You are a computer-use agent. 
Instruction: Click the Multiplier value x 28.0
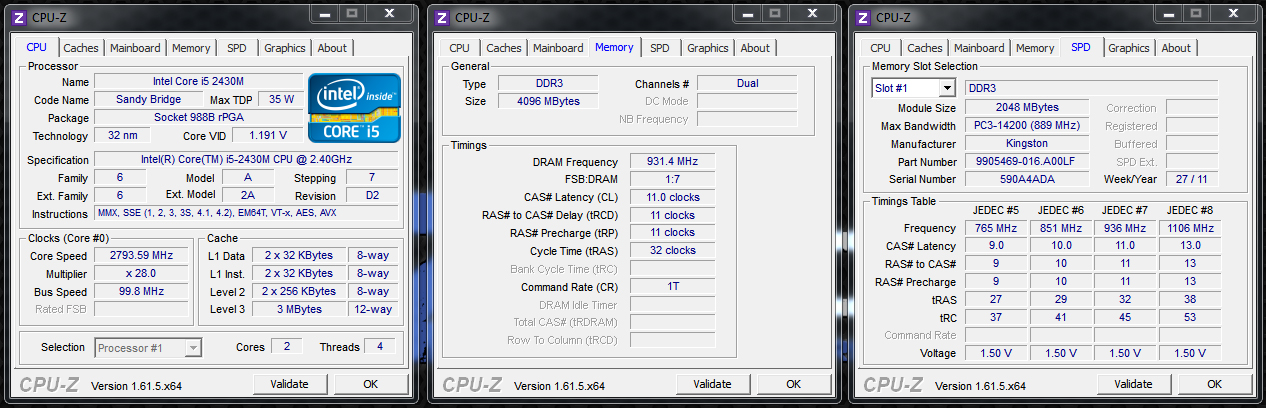tap(140, 274)
